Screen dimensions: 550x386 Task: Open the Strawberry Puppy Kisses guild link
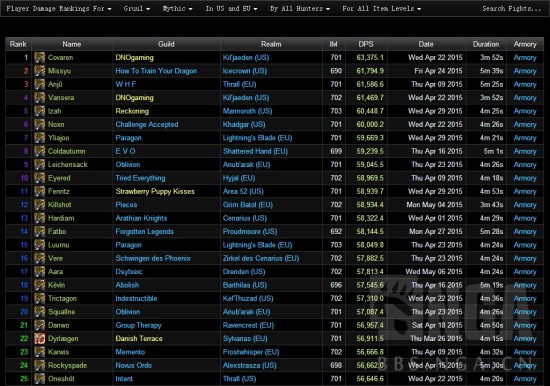[x=155, y=191]
